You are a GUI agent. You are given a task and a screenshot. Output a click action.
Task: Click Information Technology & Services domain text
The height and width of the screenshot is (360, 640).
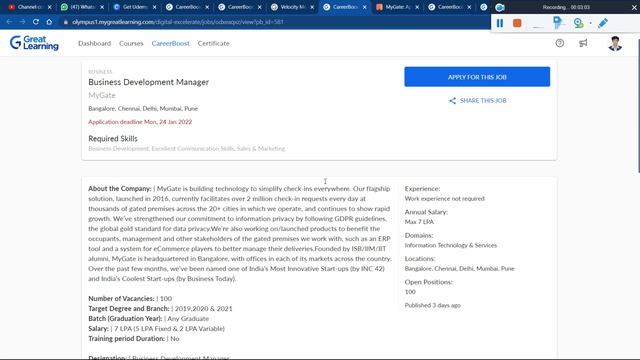(x=451, y=245)
